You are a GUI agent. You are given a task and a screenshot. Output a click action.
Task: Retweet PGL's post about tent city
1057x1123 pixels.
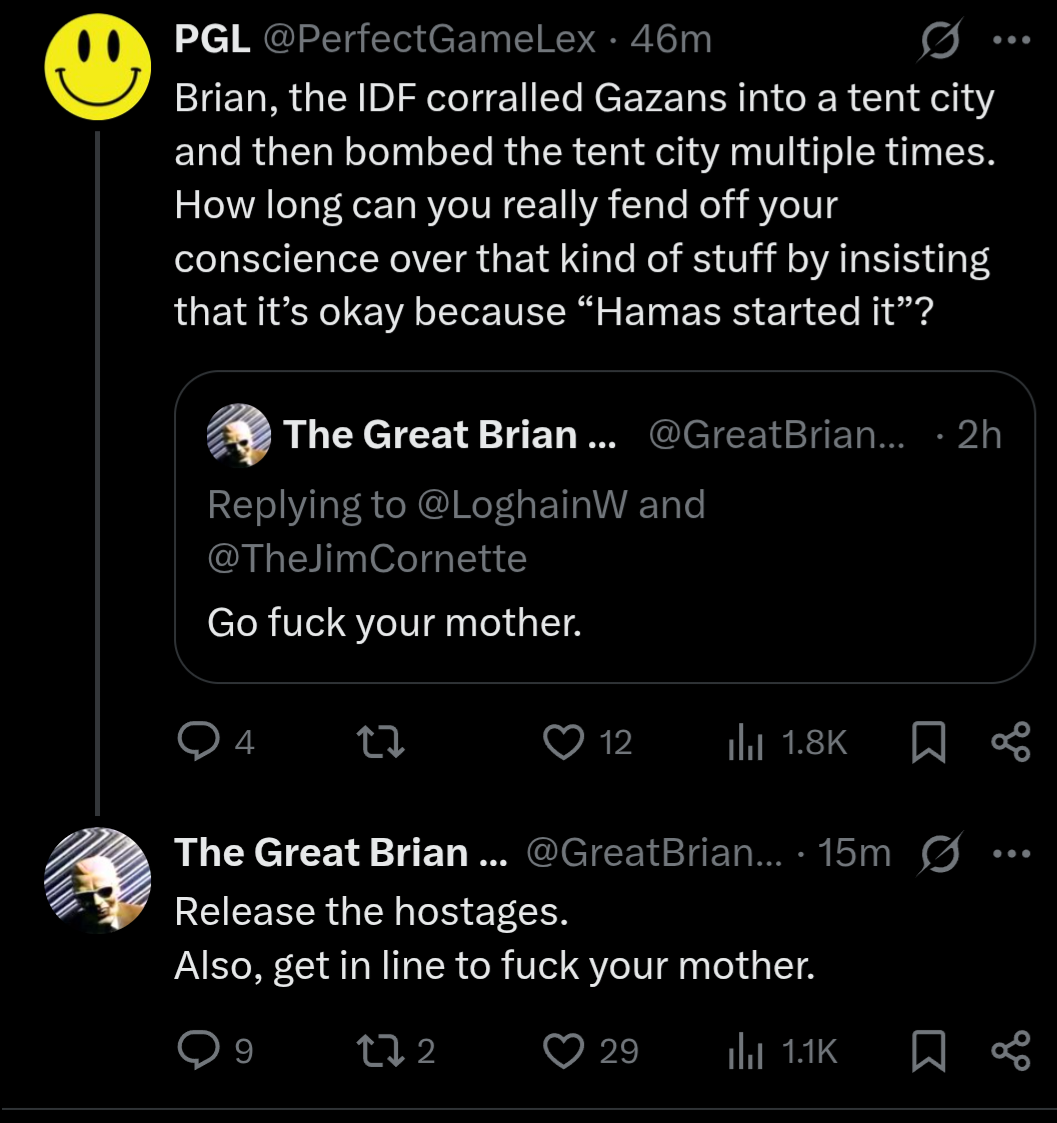381,741
